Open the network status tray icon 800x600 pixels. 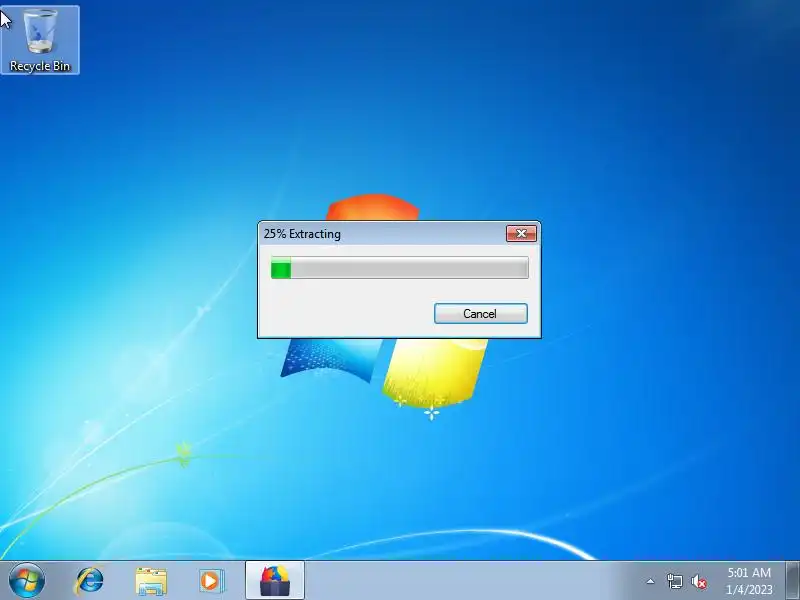(x=674, y=581)
